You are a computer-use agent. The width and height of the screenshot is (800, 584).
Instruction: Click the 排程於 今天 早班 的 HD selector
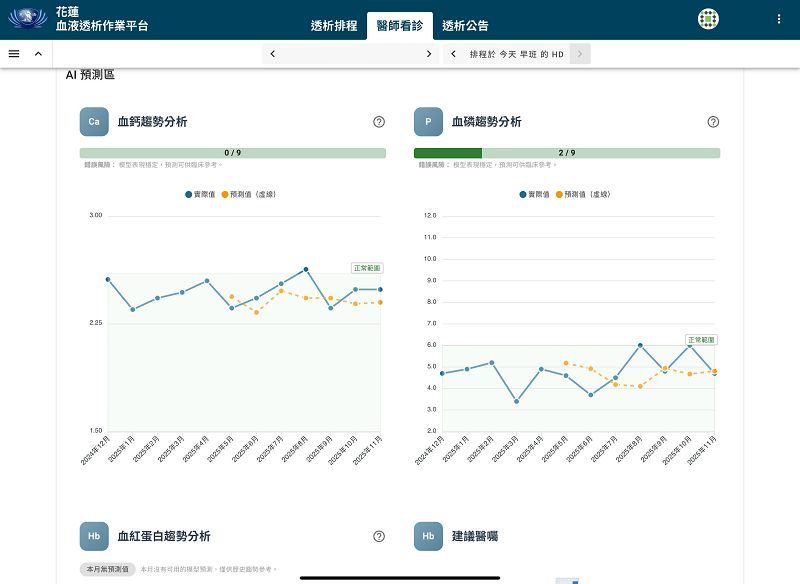tap(517, 54)
